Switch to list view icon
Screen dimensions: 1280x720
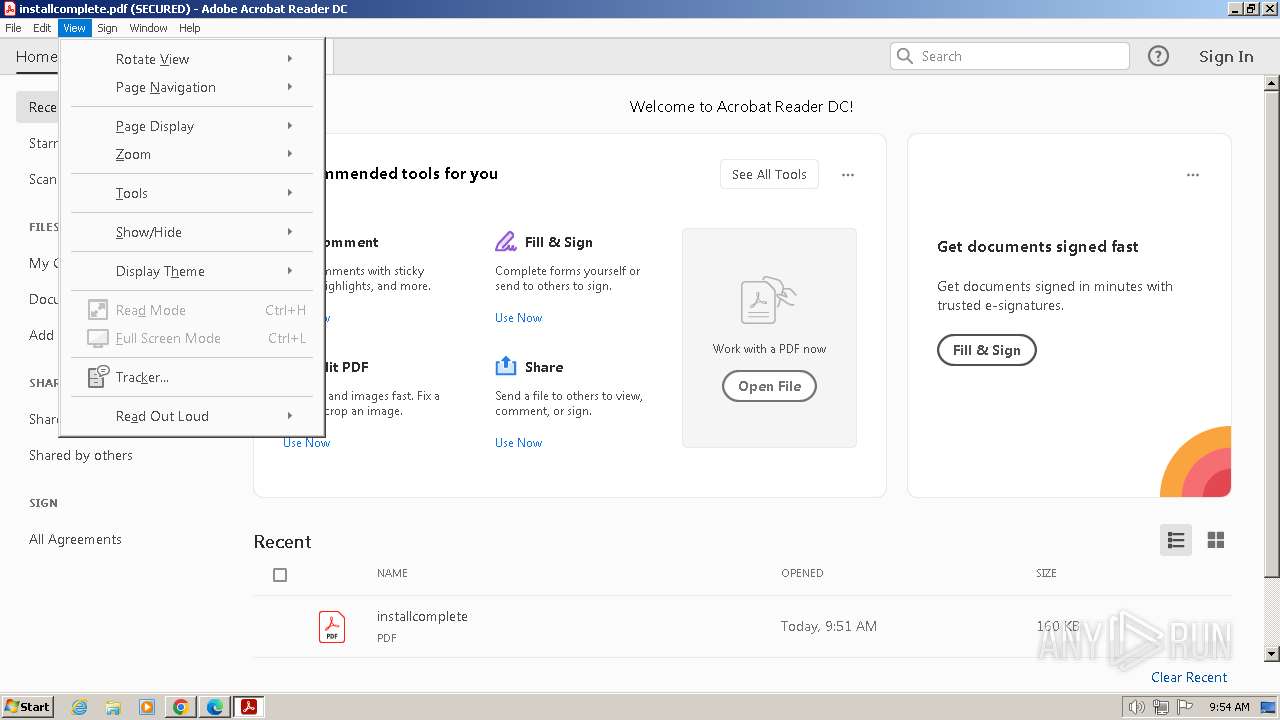pos(1176,540)
